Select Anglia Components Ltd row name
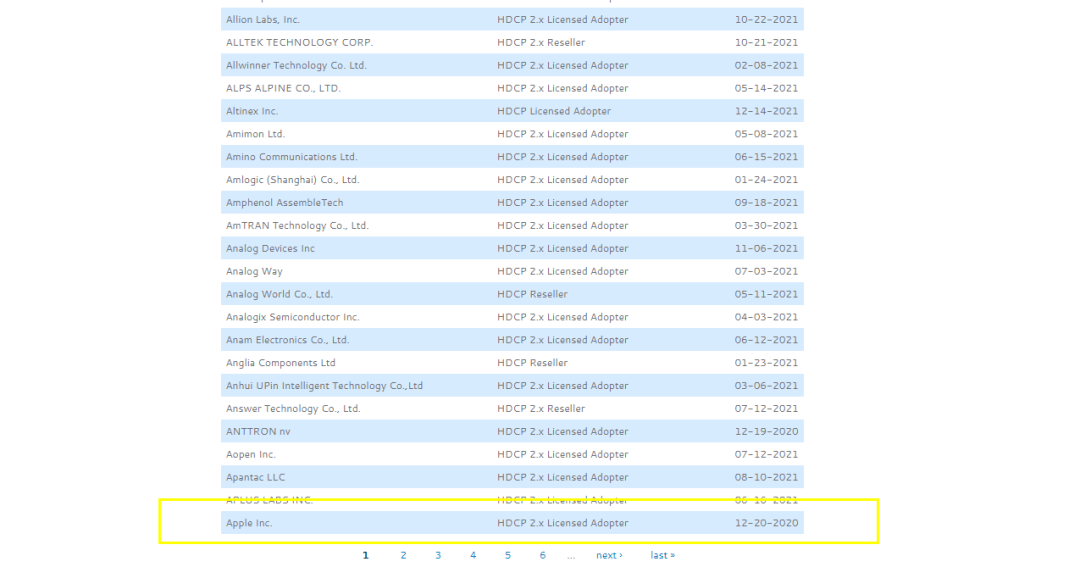This screenshot has width=1080, height=567. [280, 363]
